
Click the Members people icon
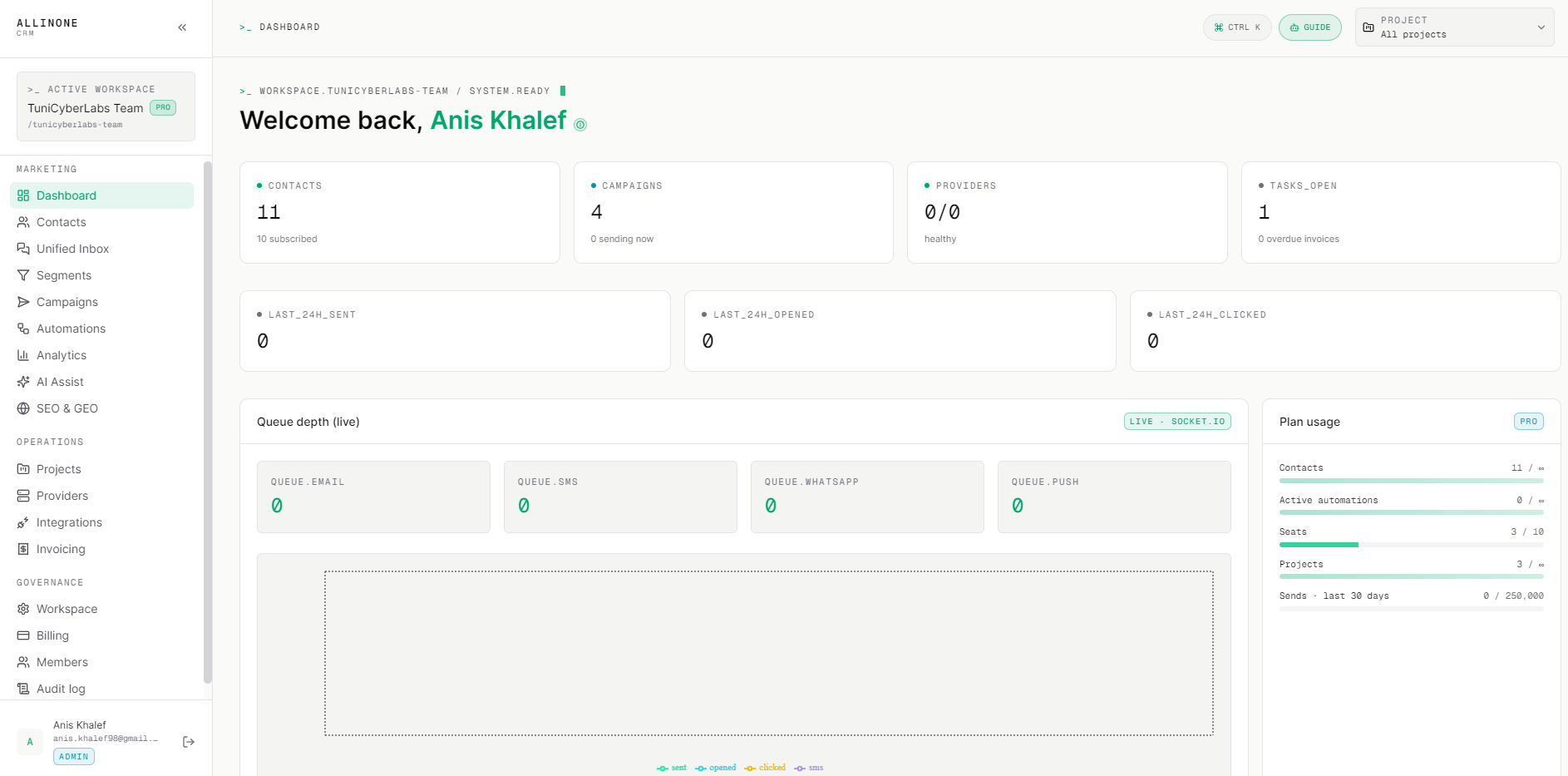pos(23,662)
